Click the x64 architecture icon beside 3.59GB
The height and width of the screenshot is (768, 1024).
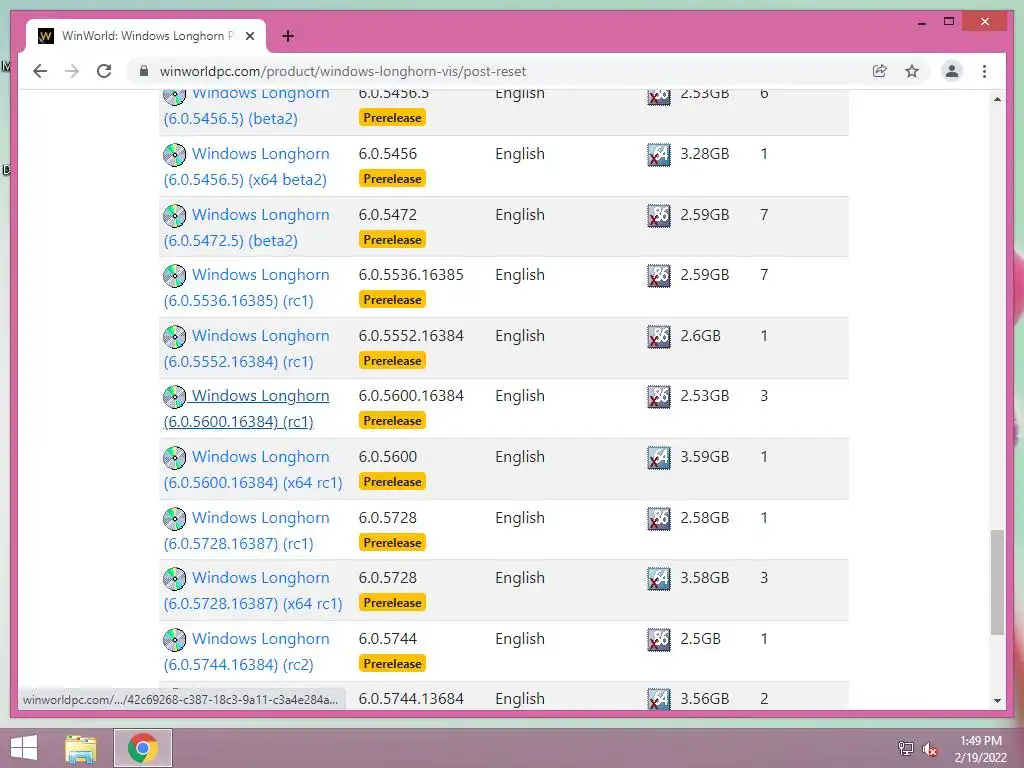pos(659,458)
